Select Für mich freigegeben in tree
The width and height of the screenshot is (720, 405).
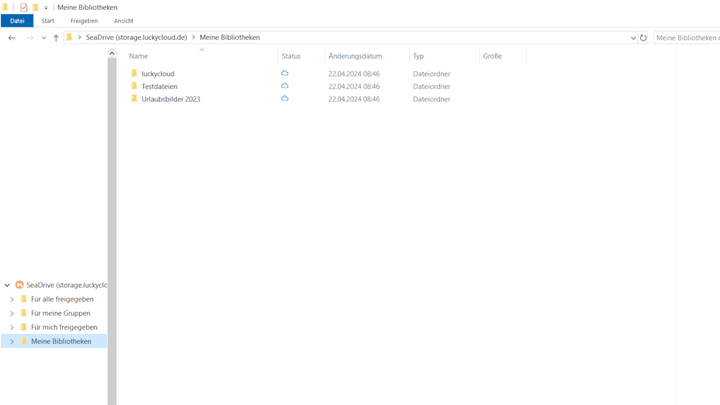64,327
